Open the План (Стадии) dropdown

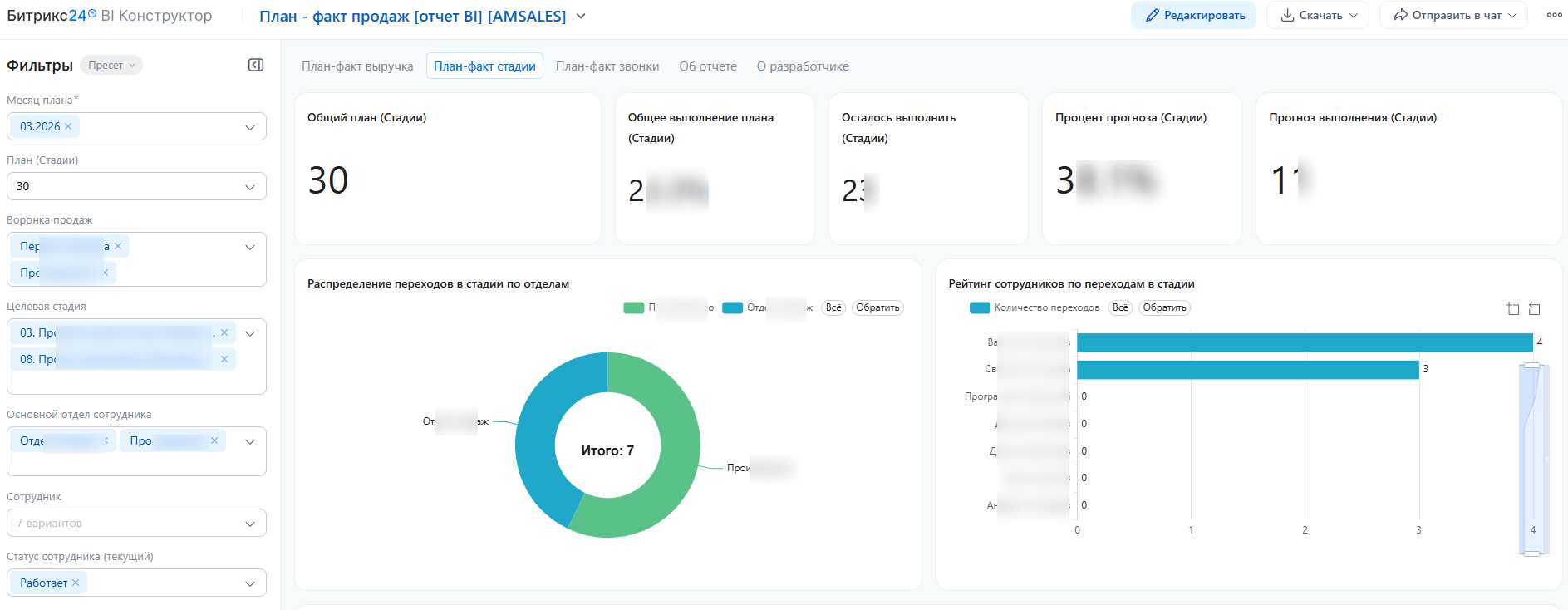point(136,186)
